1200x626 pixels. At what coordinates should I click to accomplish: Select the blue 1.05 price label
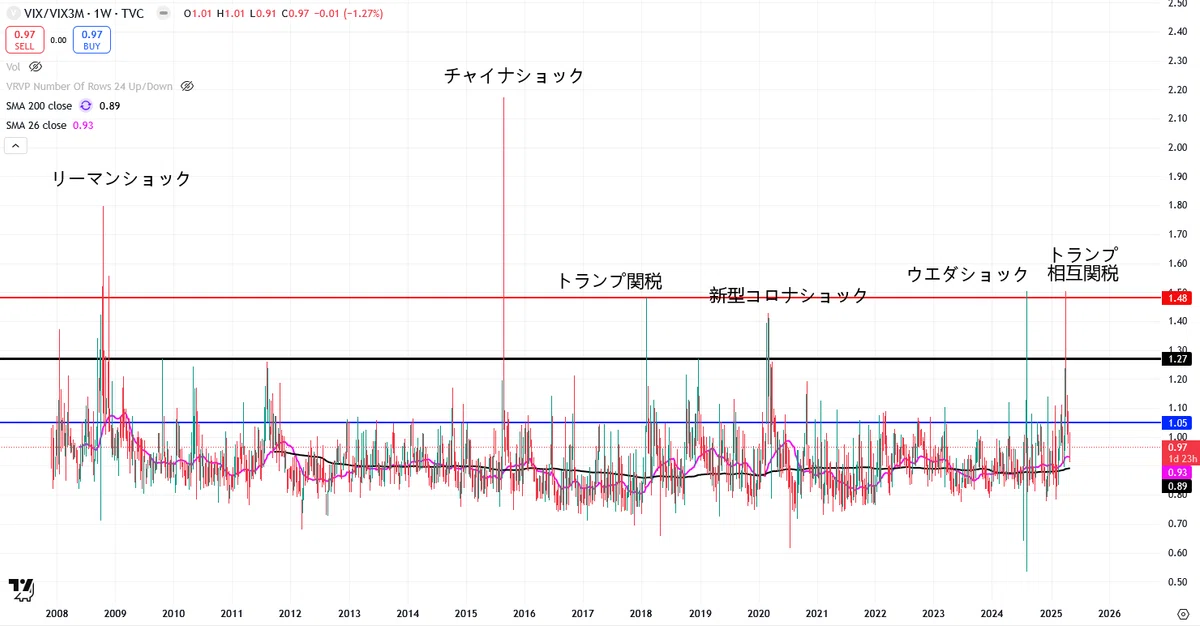(1177, 422)
